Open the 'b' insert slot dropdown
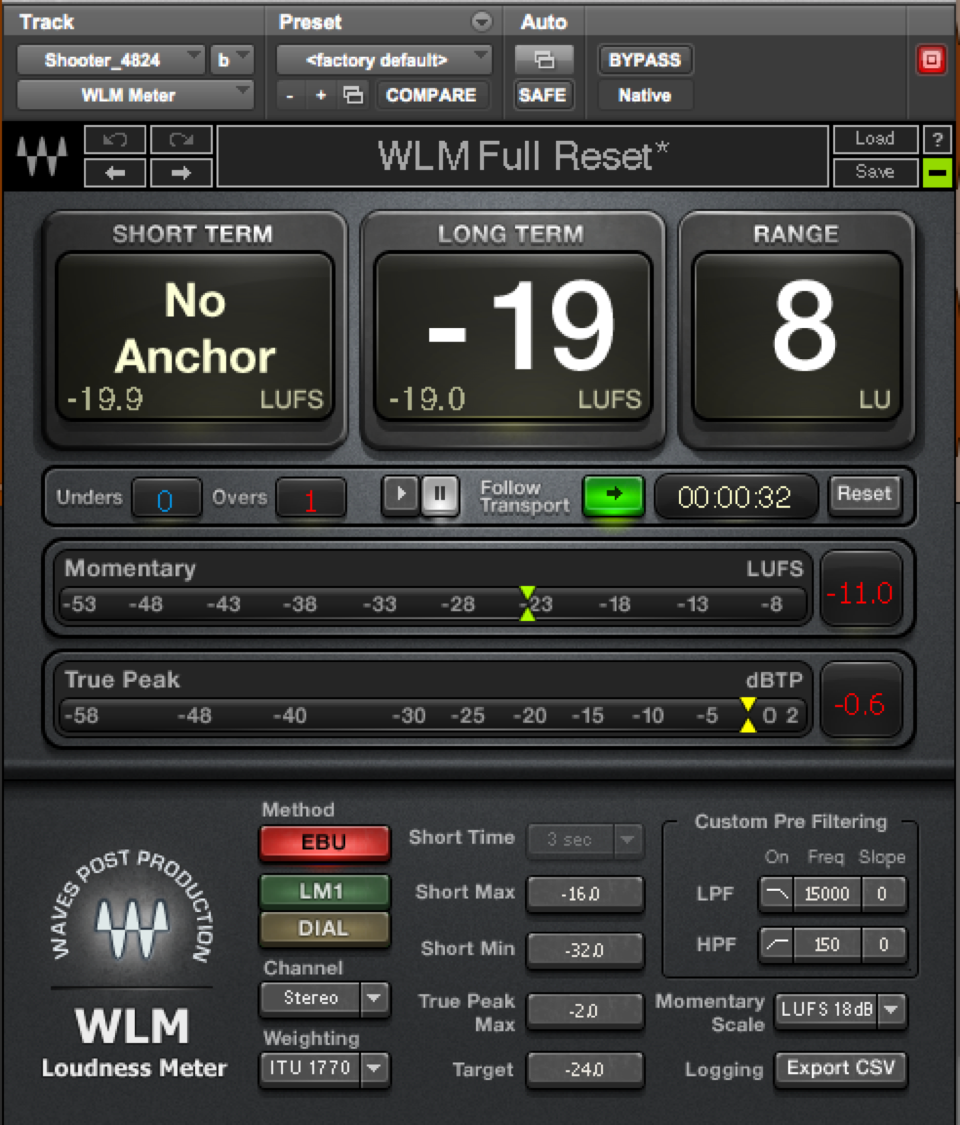The height and width of the screenshot is (1125, 960). [x=232, y=60]
